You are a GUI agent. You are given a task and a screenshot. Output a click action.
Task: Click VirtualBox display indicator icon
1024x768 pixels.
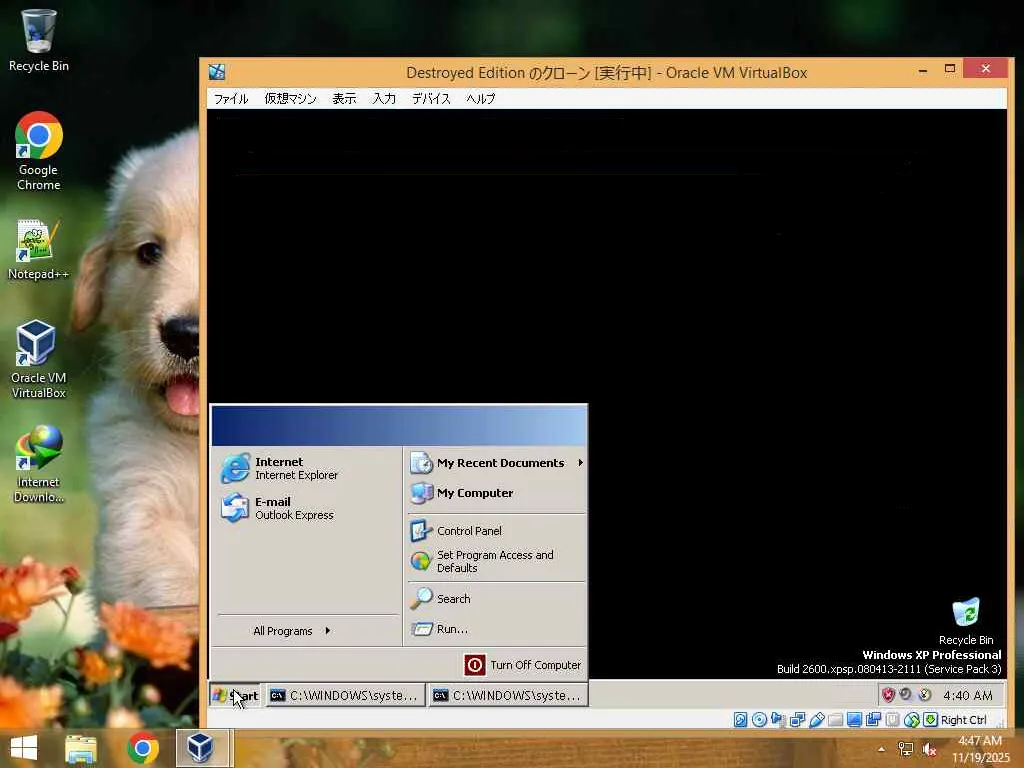[x=854, y=720]
